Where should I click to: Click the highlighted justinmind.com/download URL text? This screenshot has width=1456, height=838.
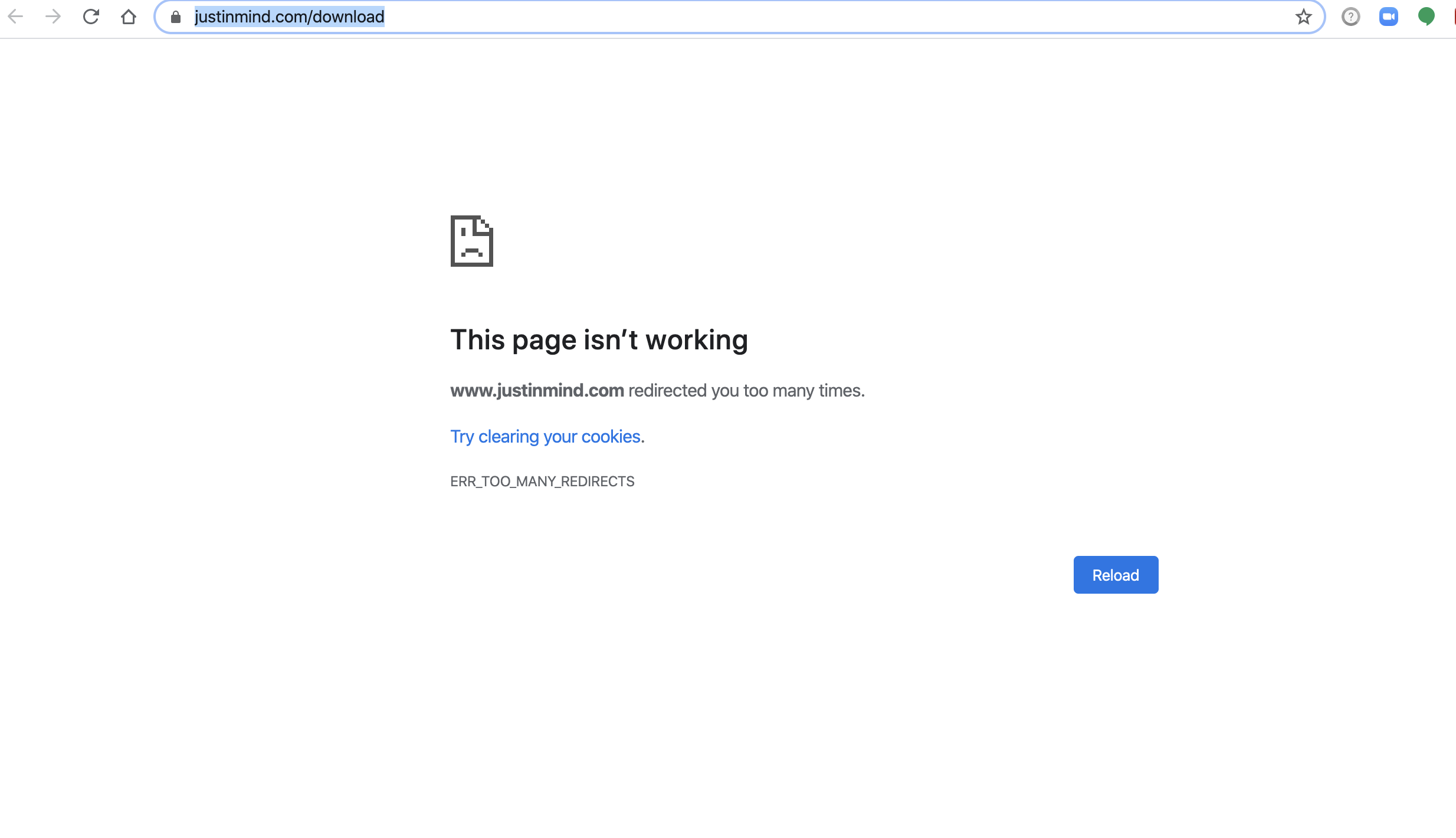point(289,17)
